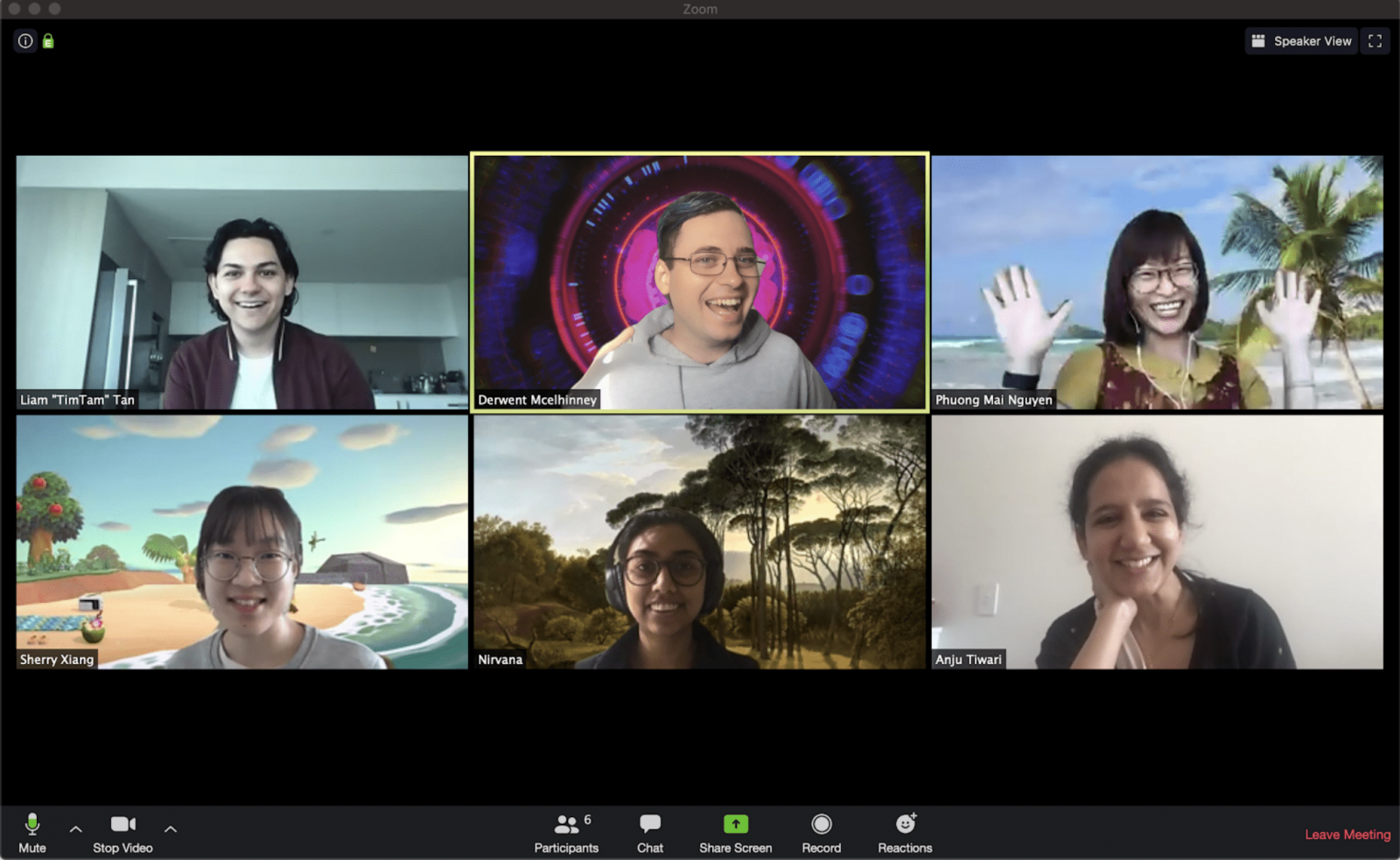Toggle Stop Video camera button
This screenshot has width=1400, height=860.
[x=122, y=833]
